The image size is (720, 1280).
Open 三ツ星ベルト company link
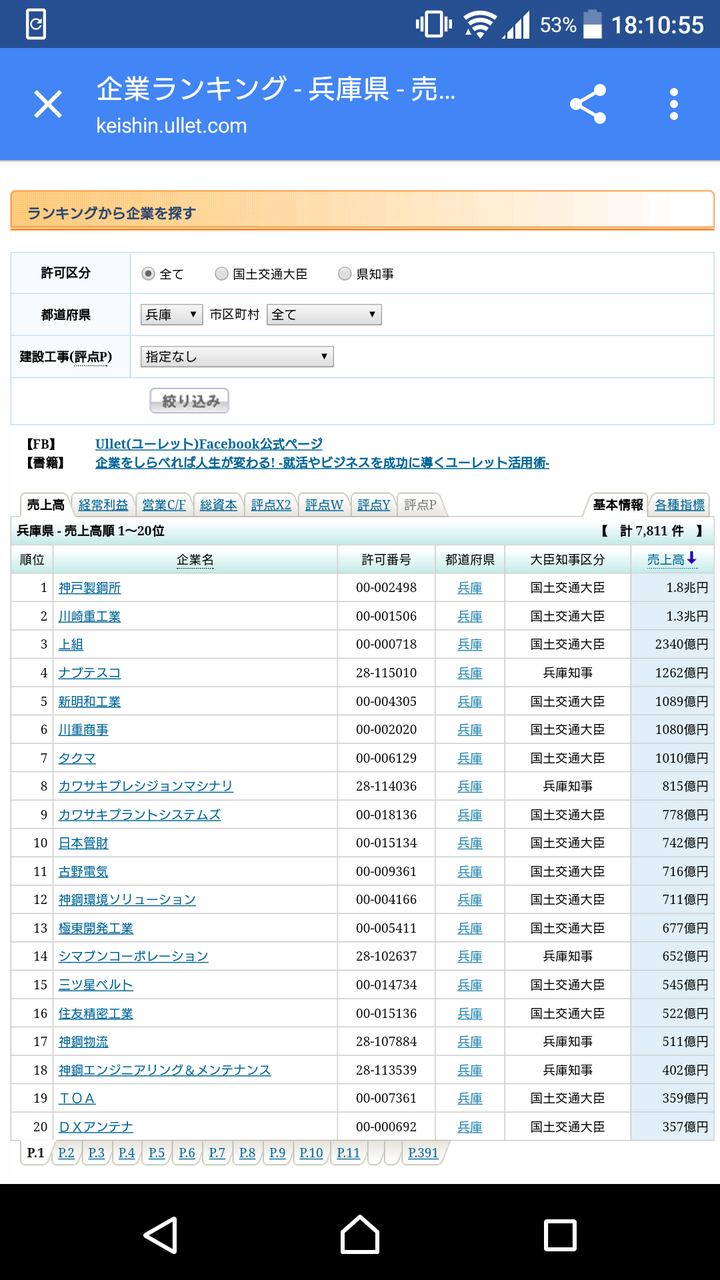click(x=96, y=984)
